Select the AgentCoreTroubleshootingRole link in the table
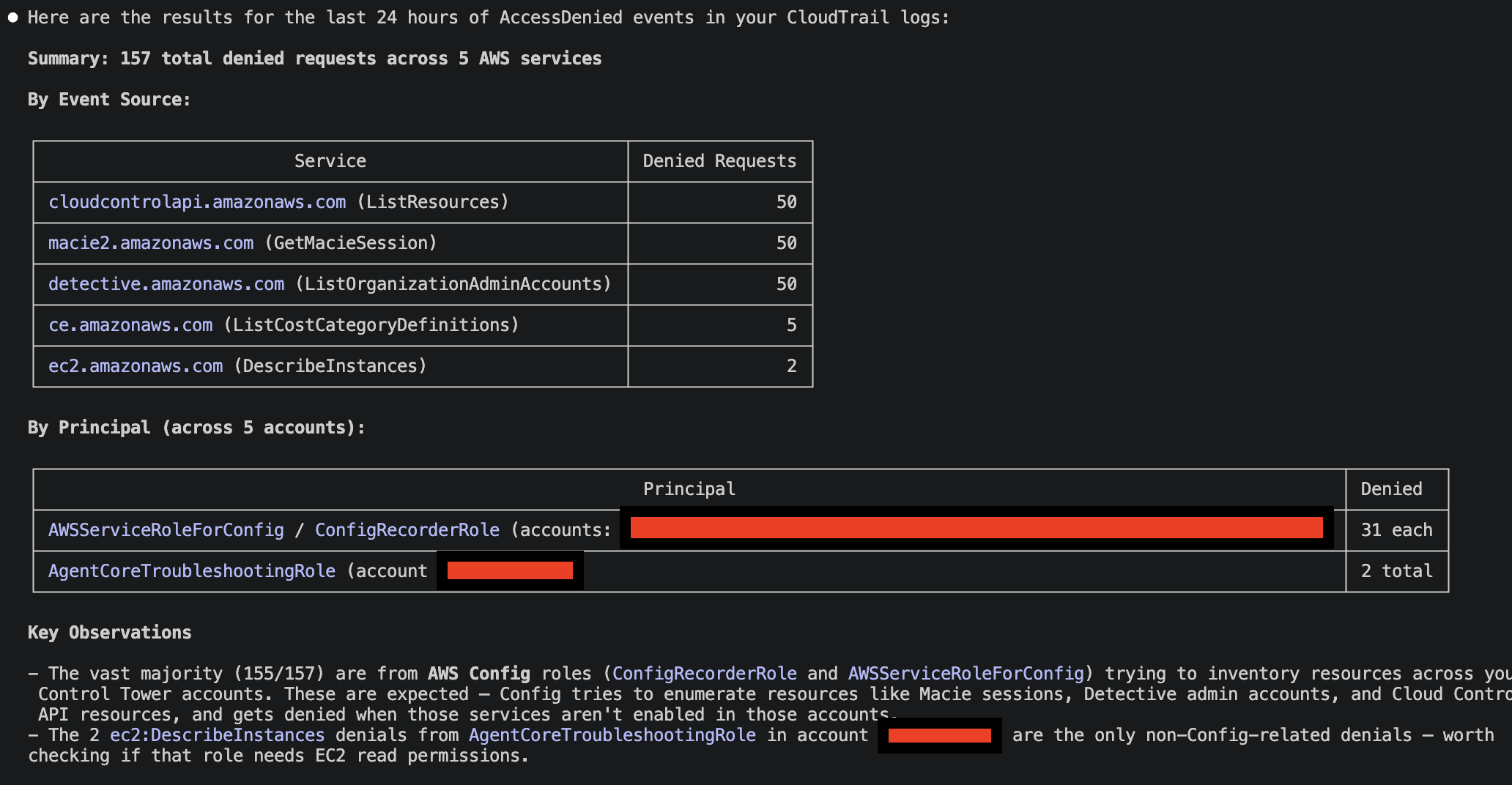The height and width of the screenshot is (785, 1512). pyautogui.click(x=191, y=570)
